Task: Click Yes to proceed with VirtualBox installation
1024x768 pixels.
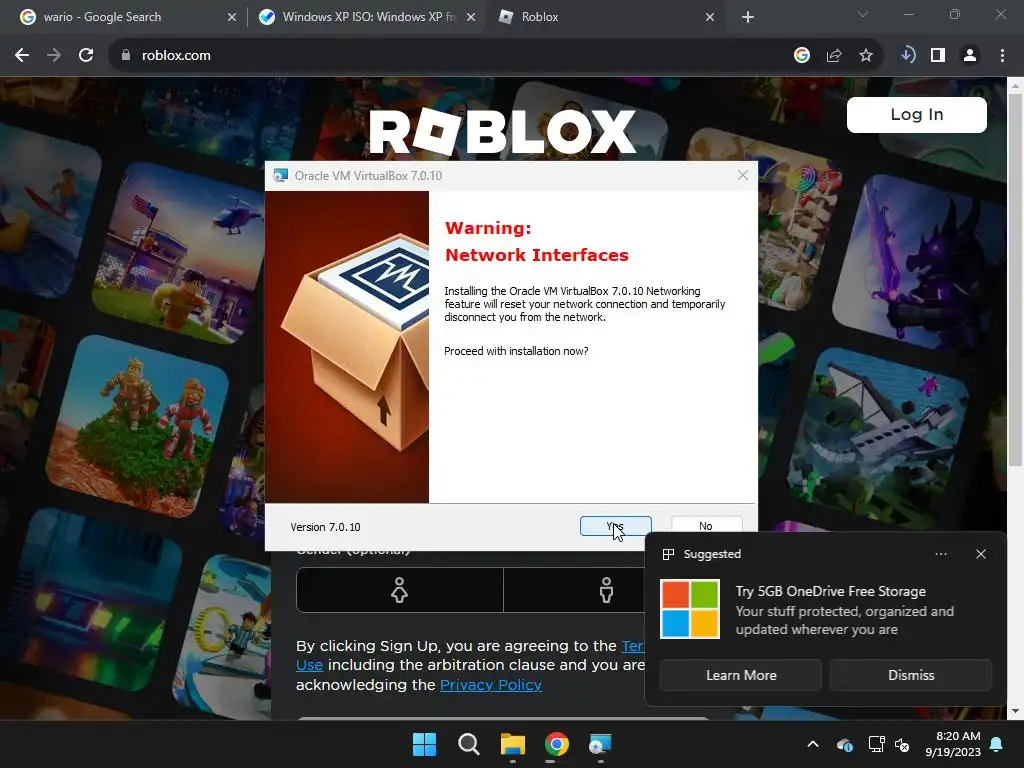Action: tap(615, 526)
